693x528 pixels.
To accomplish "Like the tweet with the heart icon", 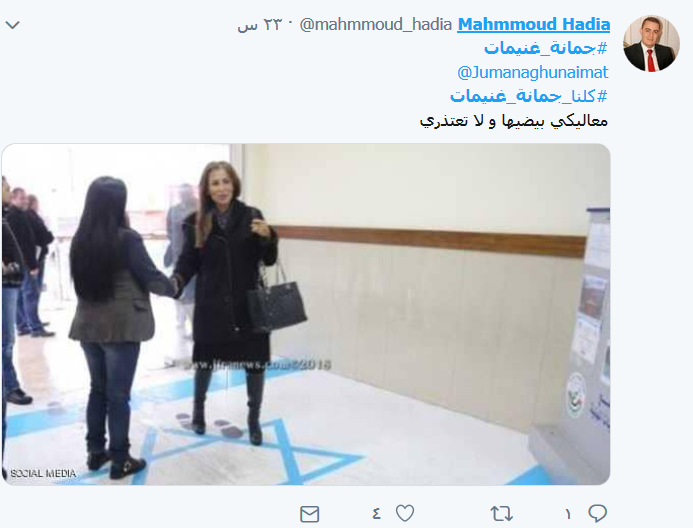I will [x=404, y=513].
